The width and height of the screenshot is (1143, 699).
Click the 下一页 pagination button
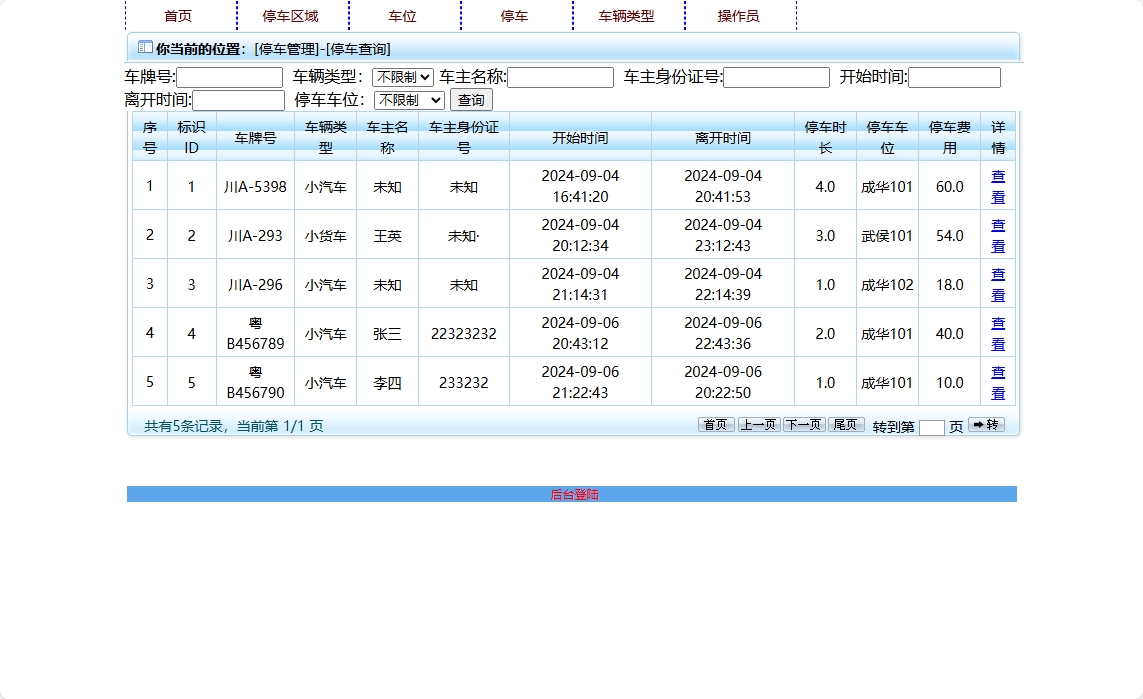pyautogui.click(x=803, y=423)
